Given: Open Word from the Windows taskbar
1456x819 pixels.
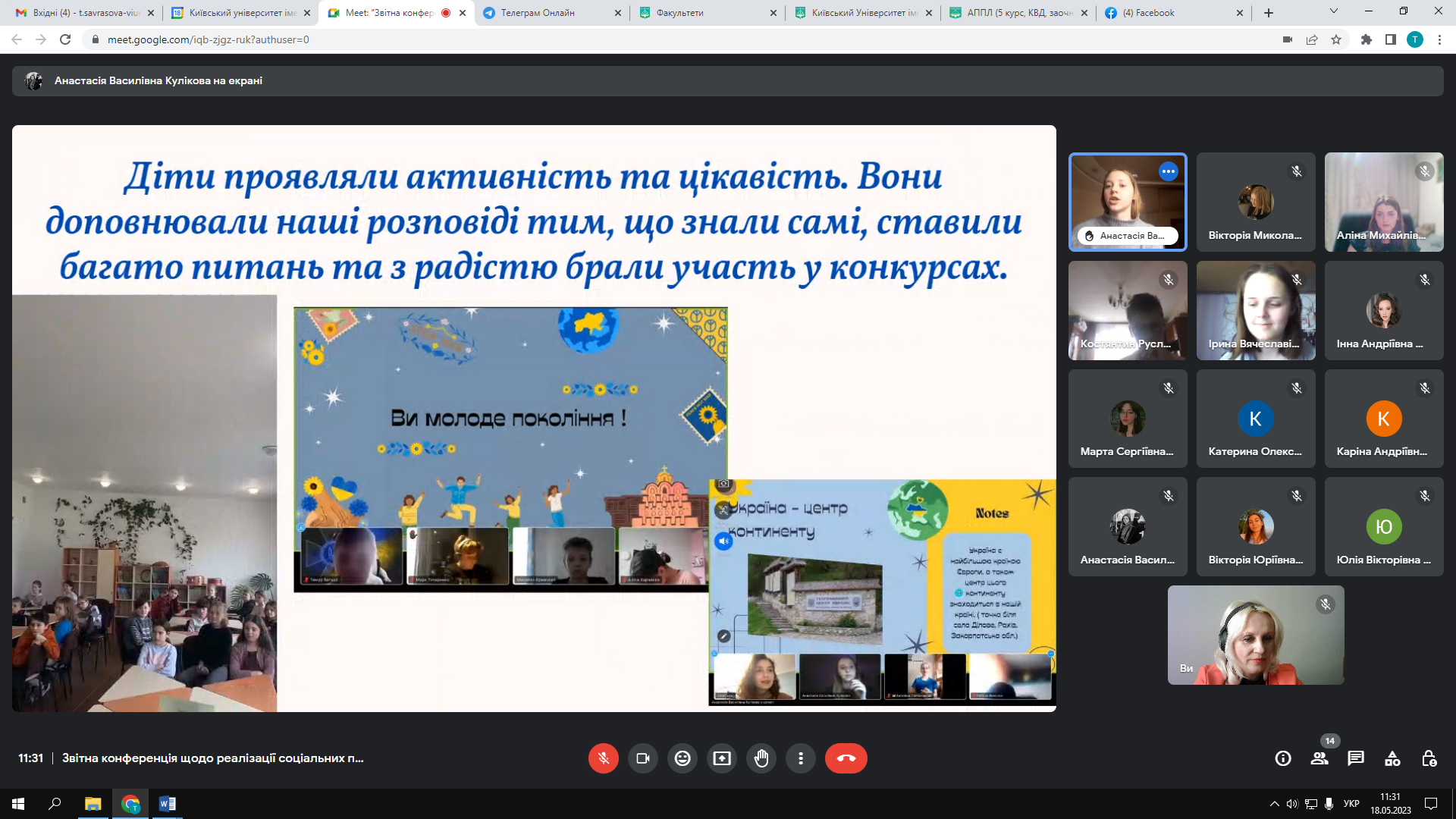Looking at the screenshot, I should click(x=168, y=804).
